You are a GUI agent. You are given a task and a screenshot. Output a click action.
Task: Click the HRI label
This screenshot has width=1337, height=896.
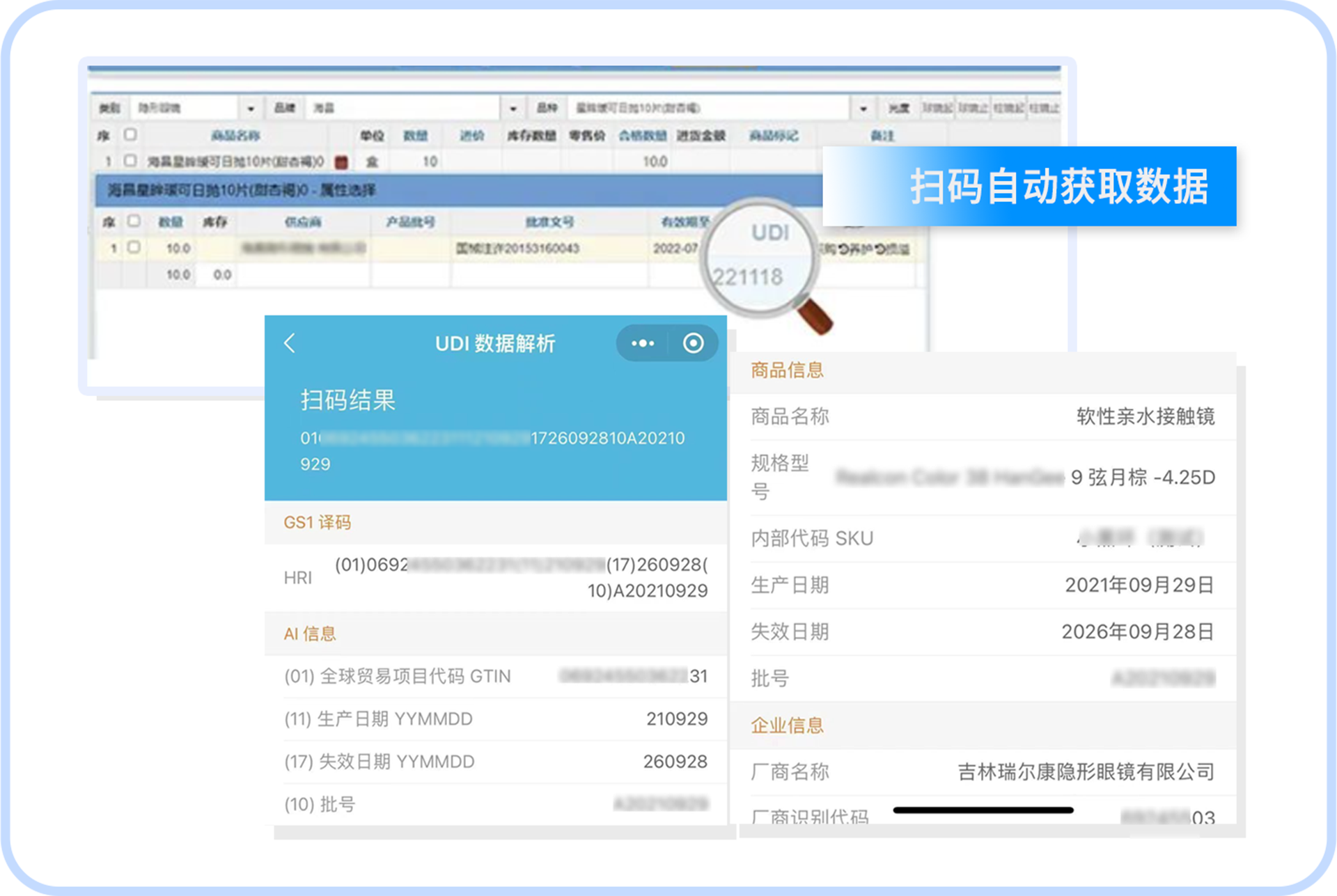pos(297,578)
